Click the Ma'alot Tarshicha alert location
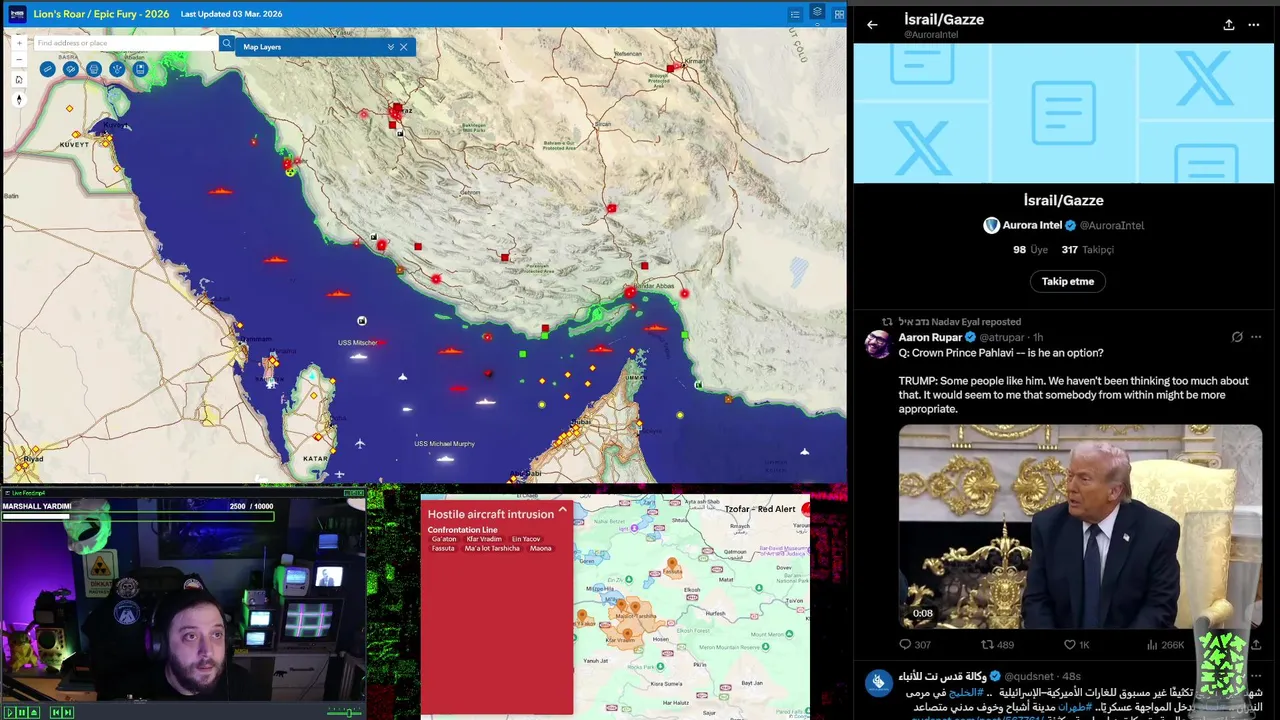 [492, 548]
